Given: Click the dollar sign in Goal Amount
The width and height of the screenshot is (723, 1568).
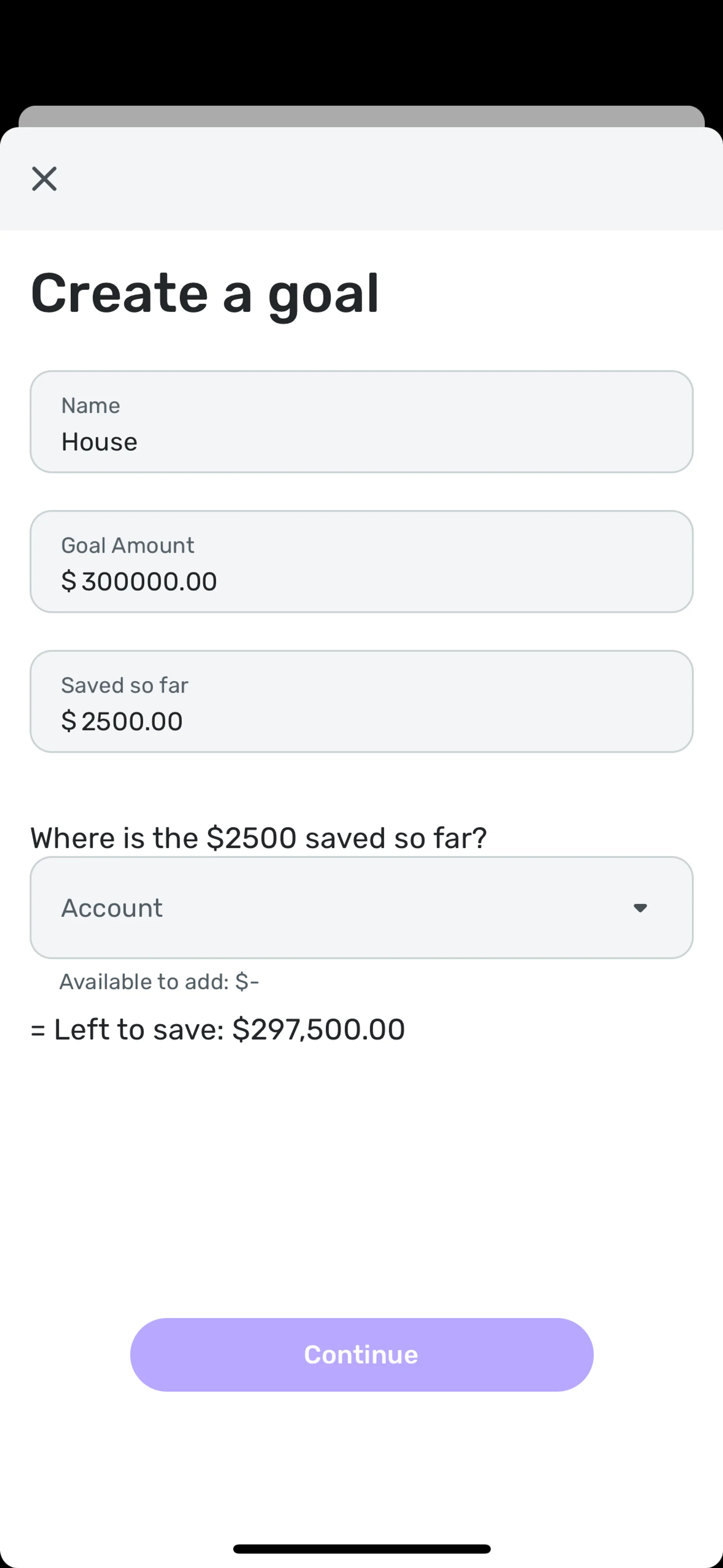Looking at the screenshot, I should 69,582.
